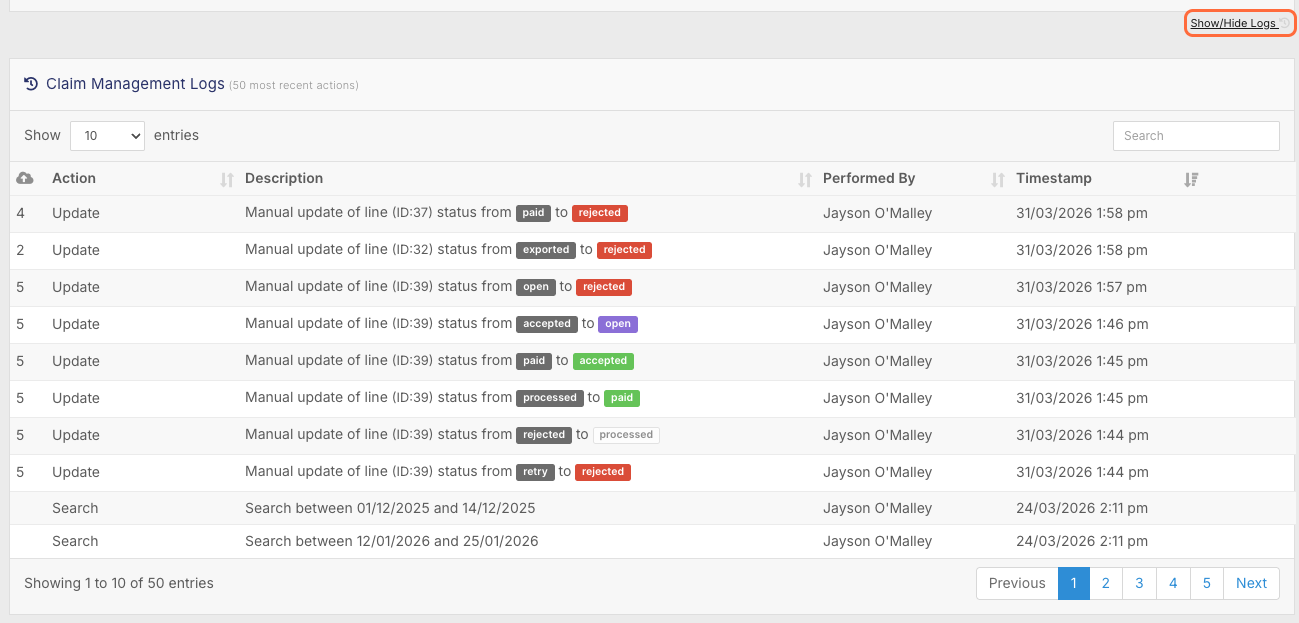This screenshot has height=623, width=1299.
Task: Click the "(50 most recent actions)" subtitle
Action: pos(294,85)
